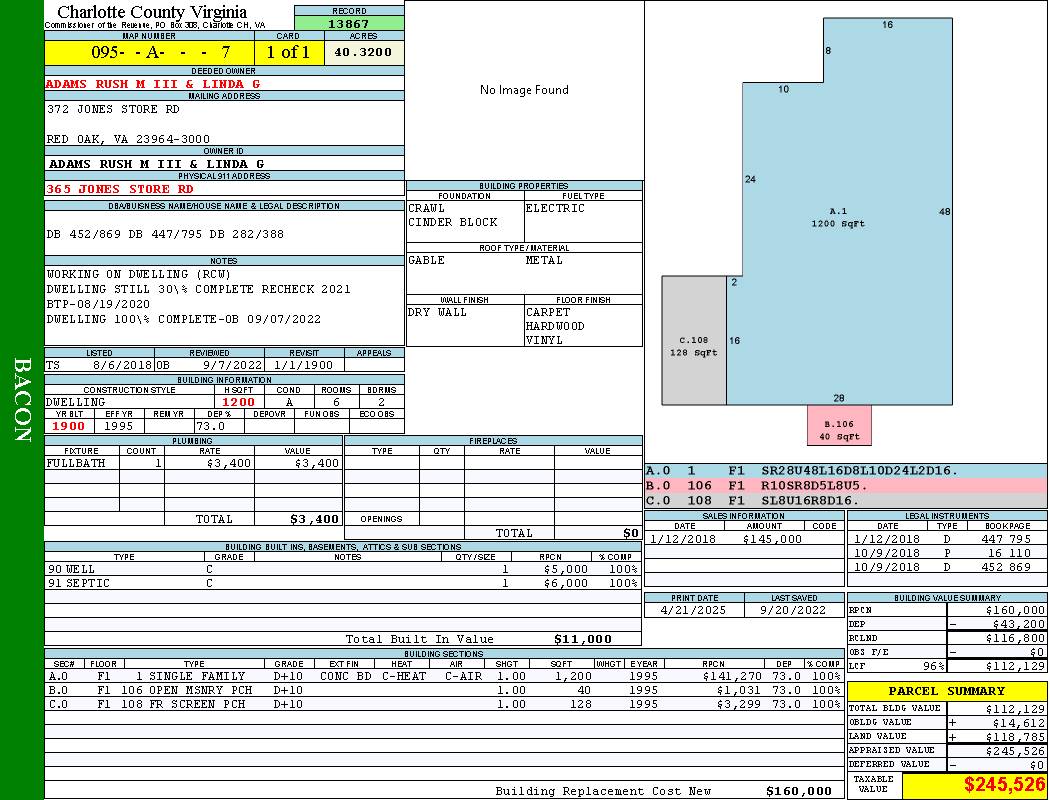Select the 447 795 legal instrument book page

1005,539
